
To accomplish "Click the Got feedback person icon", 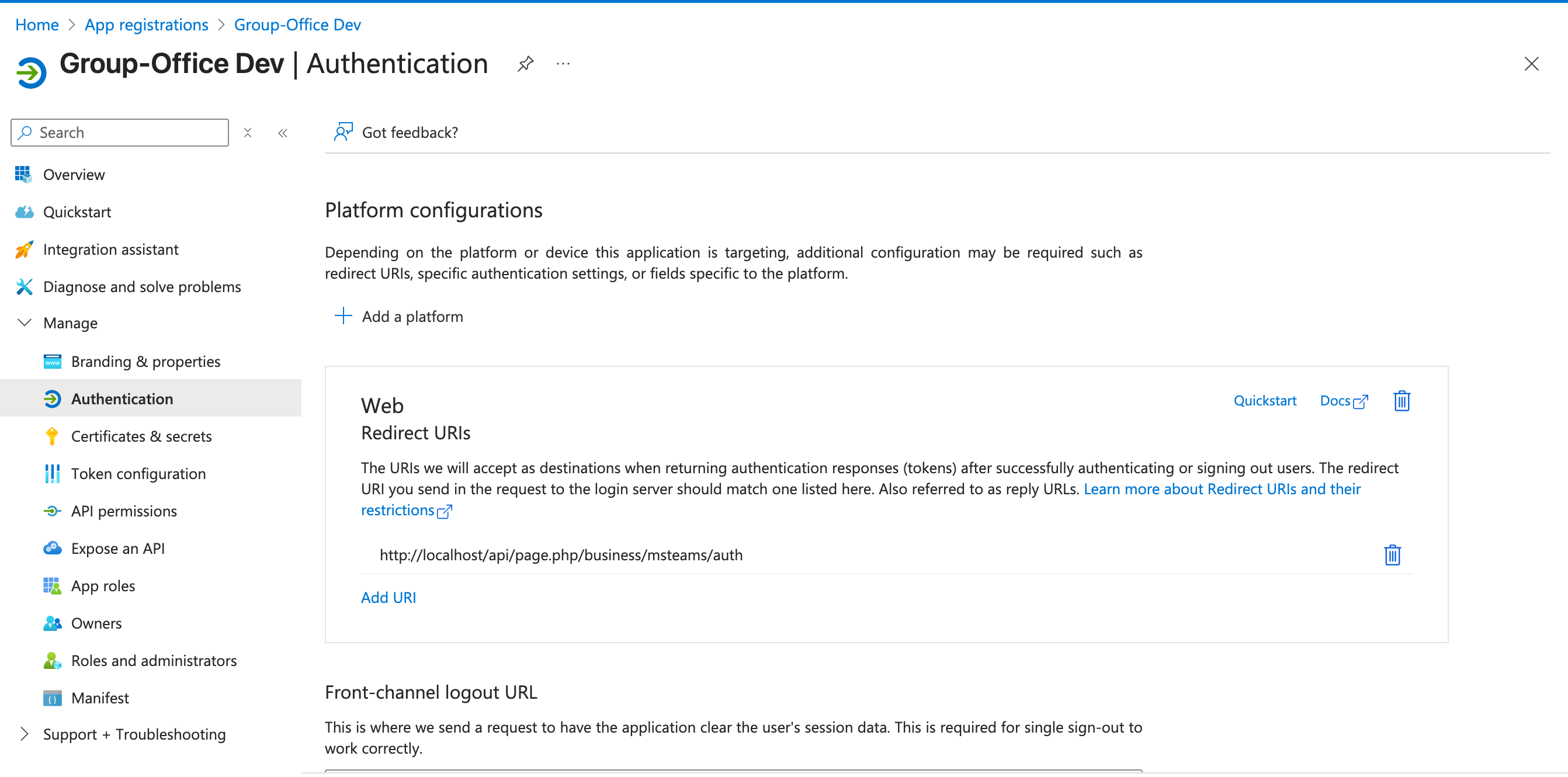I will tap(344, 131).
